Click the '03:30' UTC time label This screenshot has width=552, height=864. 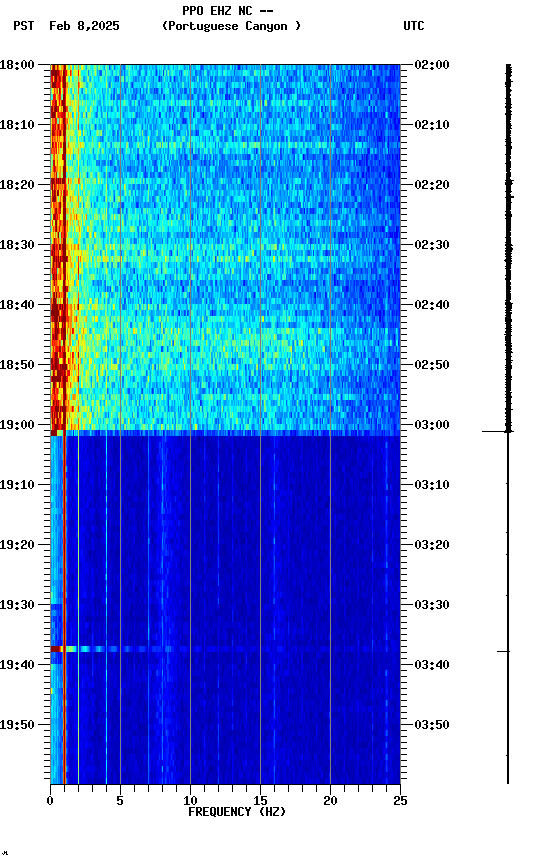pos(432,606)
